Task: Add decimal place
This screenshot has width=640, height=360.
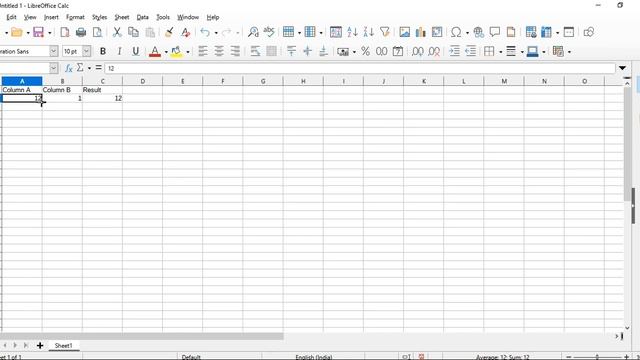Action: (x=418, y=51)
